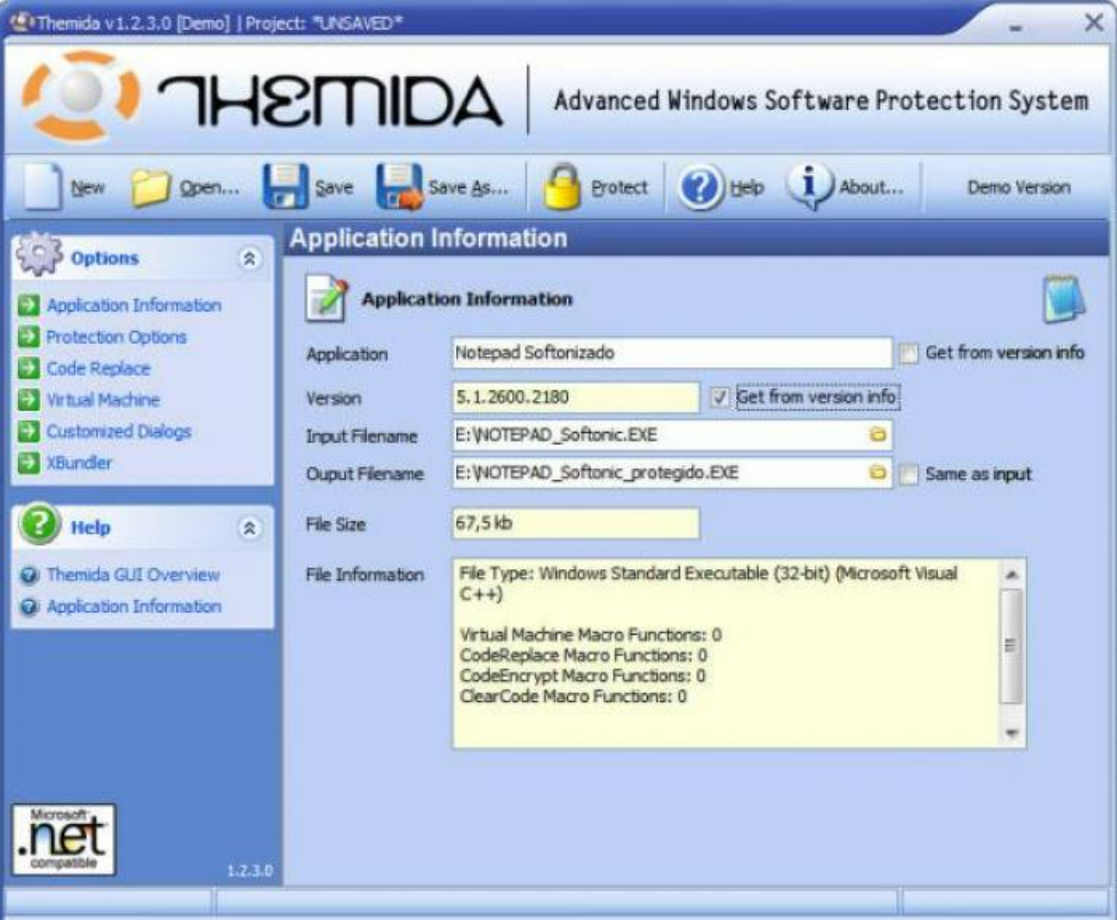Click the .net compatible logo
This screenshot has height=920, width=1117.
tap(63, 839)
